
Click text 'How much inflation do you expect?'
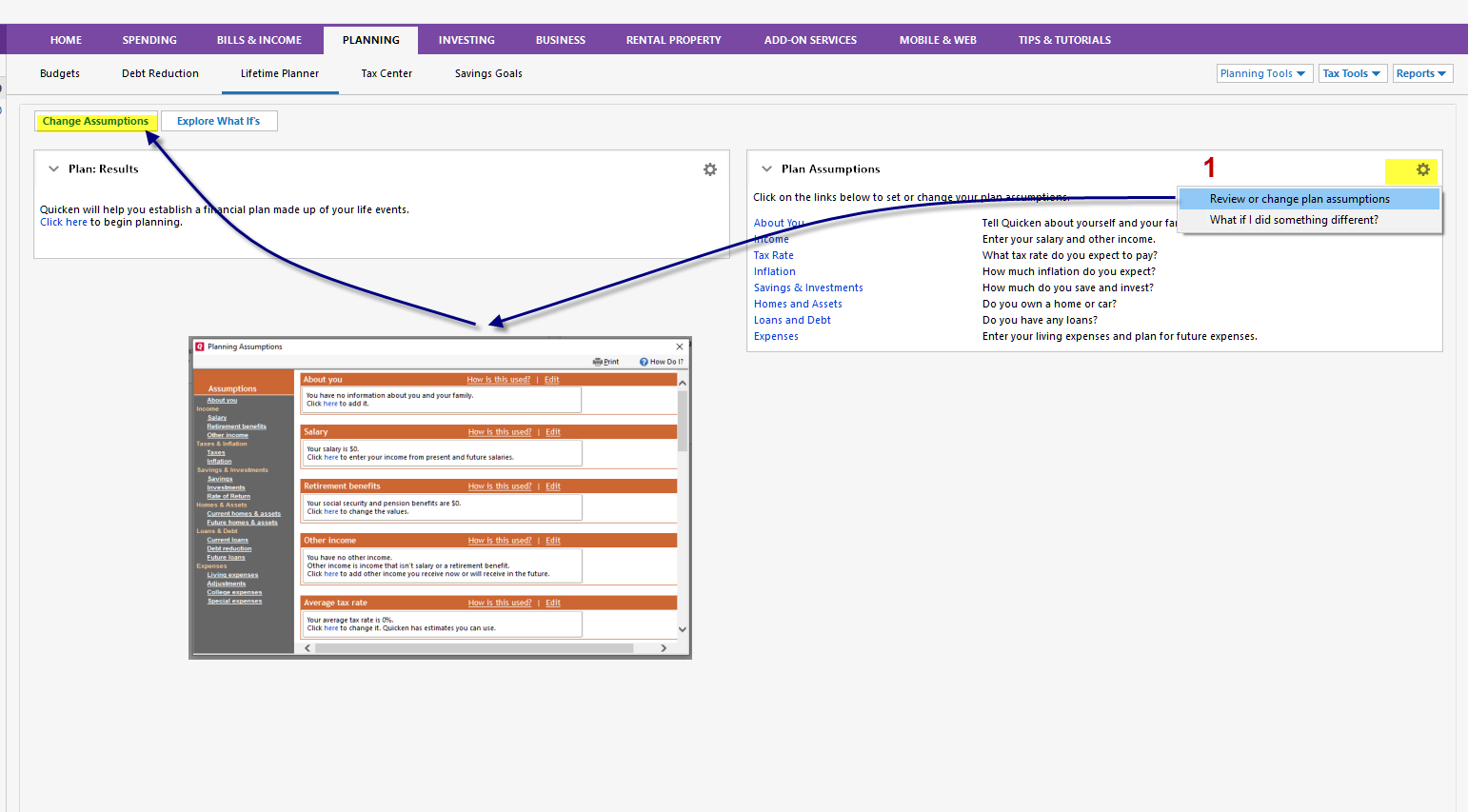click(x=1069, y=271)
